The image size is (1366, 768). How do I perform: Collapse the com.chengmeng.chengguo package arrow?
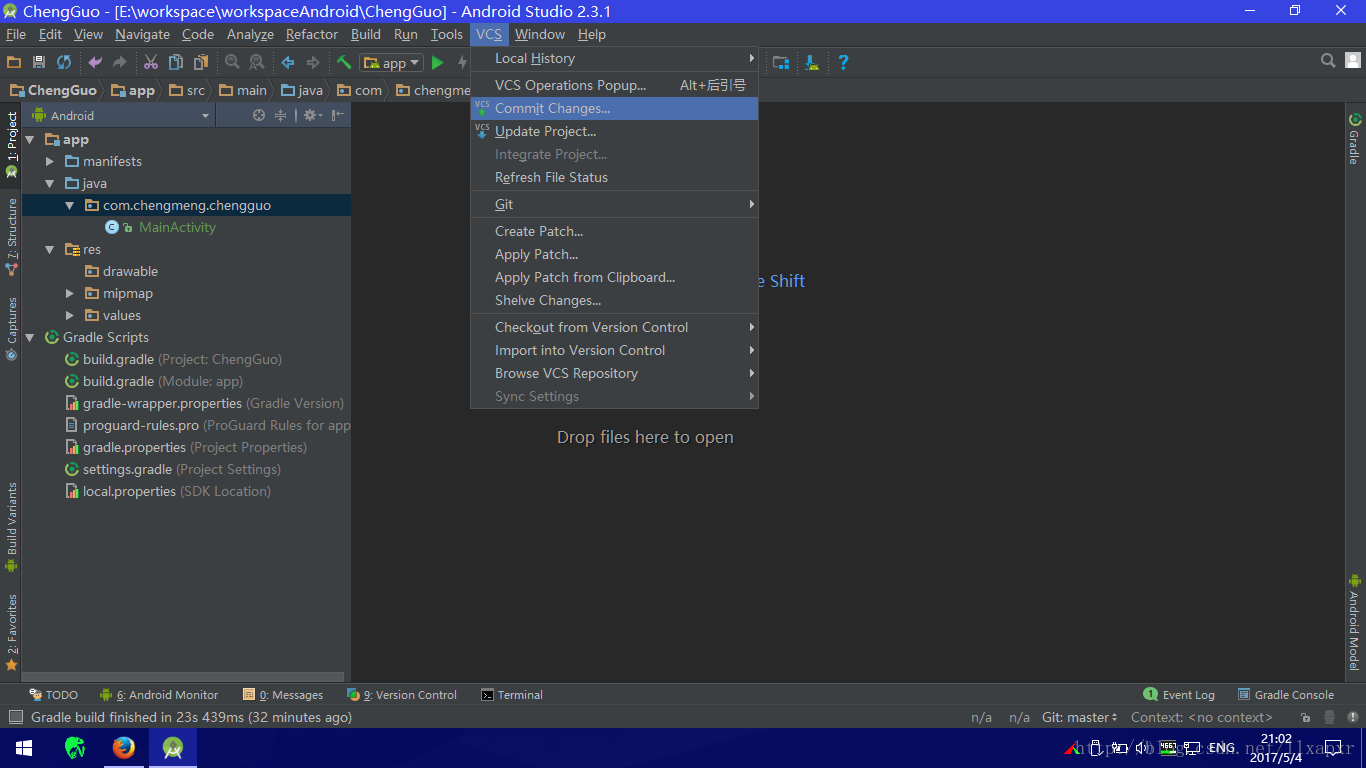[70, 206]
